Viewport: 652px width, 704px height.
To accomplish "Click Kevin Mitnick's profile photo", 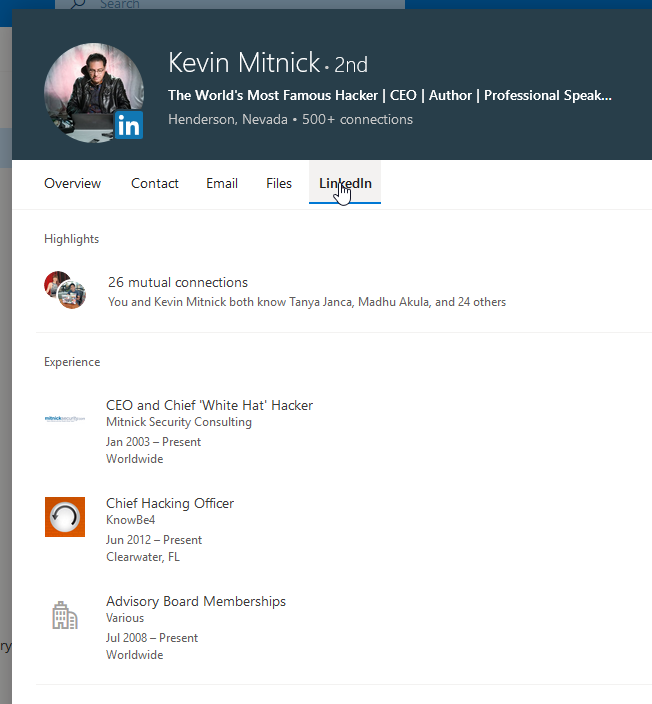I will tap(94, 93).
